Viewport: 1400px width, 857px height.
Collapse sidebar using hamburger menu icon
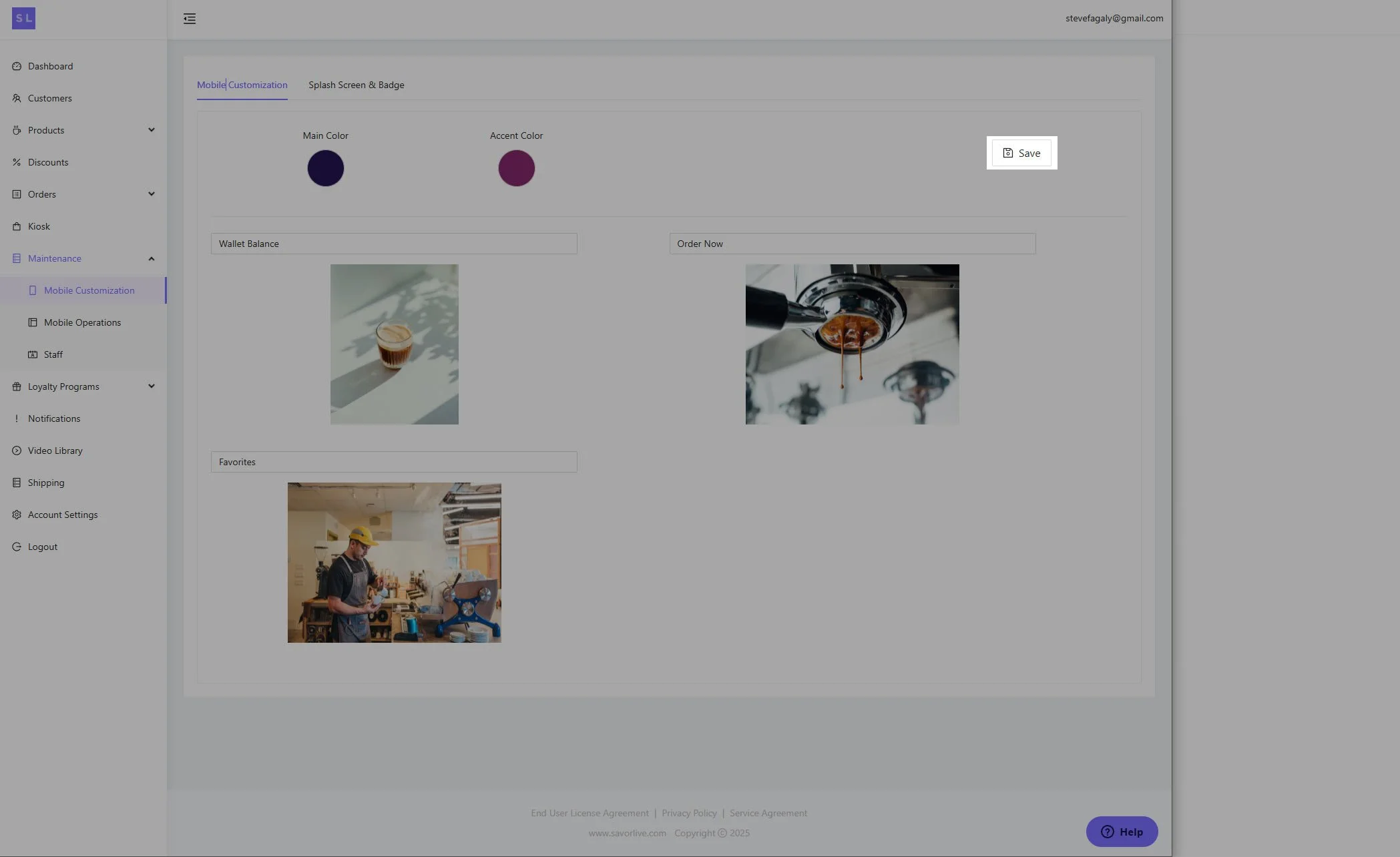(190, 19)
